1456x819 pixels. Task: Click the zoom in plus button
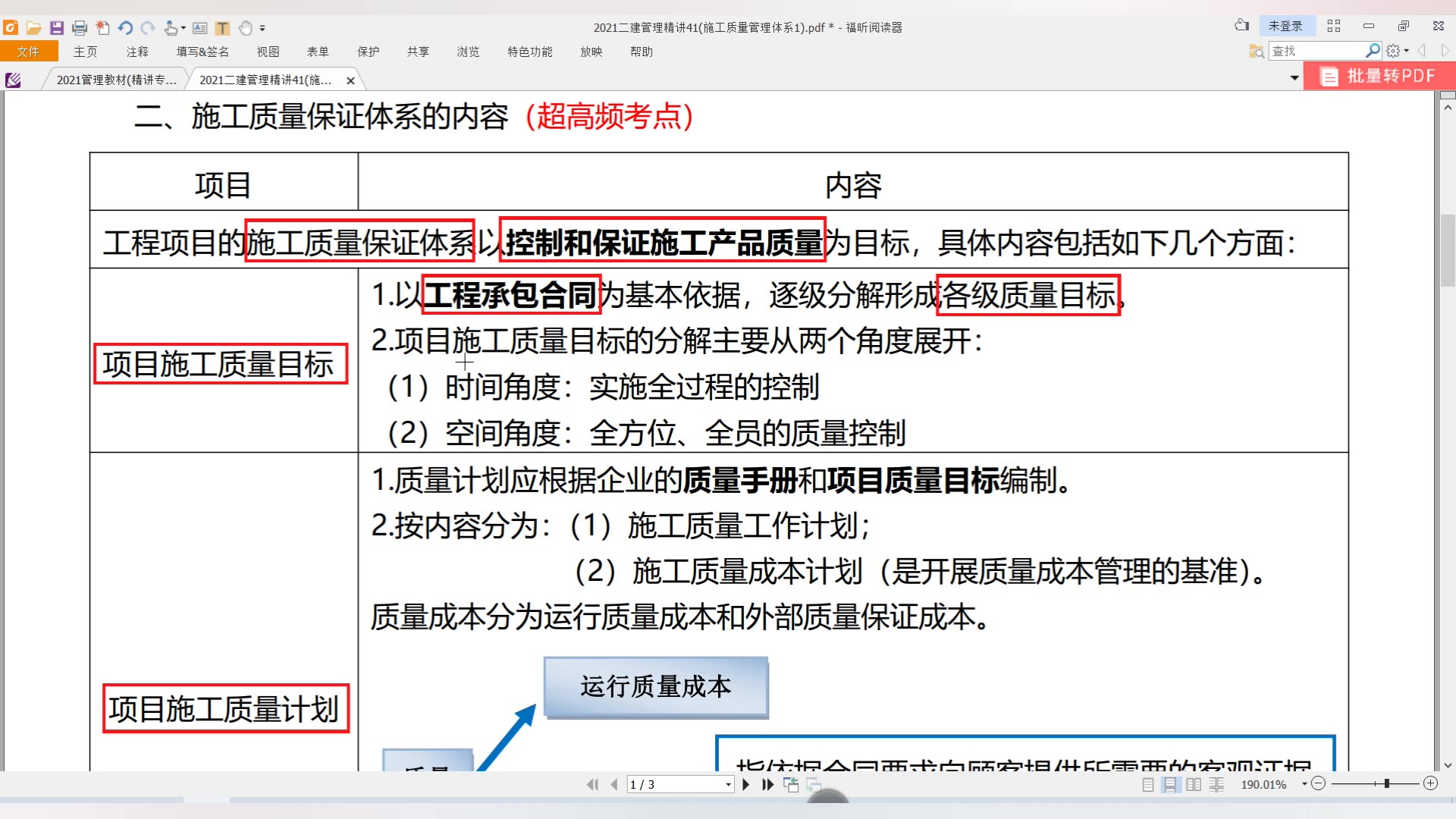[1430, 783]
